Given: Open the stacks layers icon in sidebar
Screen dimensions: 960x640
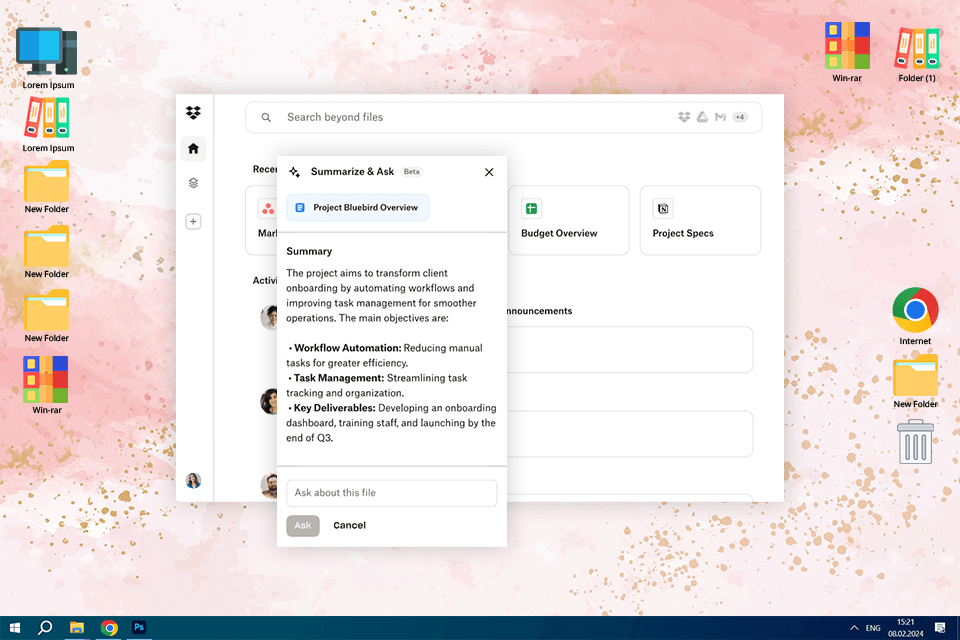Looking at the screenshot, I should point(193,183).
